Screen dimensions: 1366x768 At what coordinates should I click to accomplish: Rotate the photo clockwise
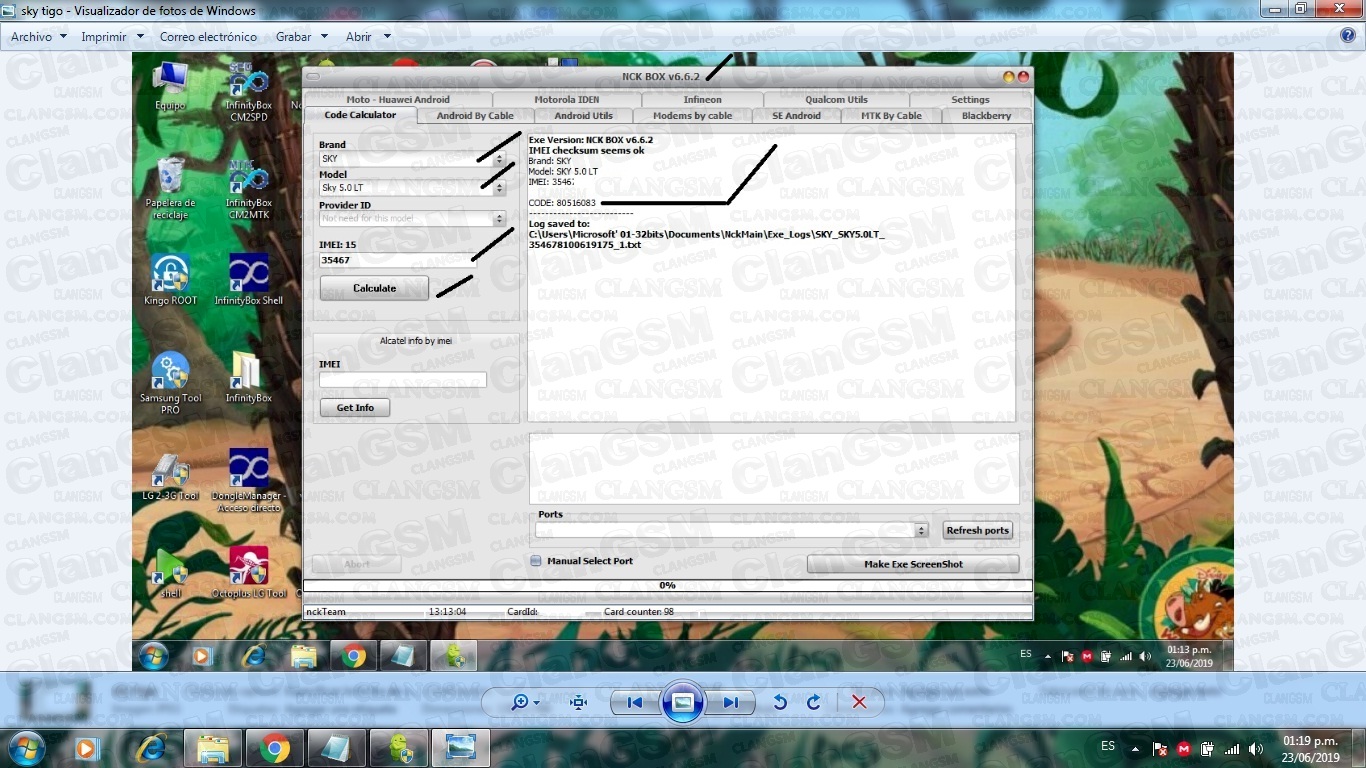tap(814, 702)
